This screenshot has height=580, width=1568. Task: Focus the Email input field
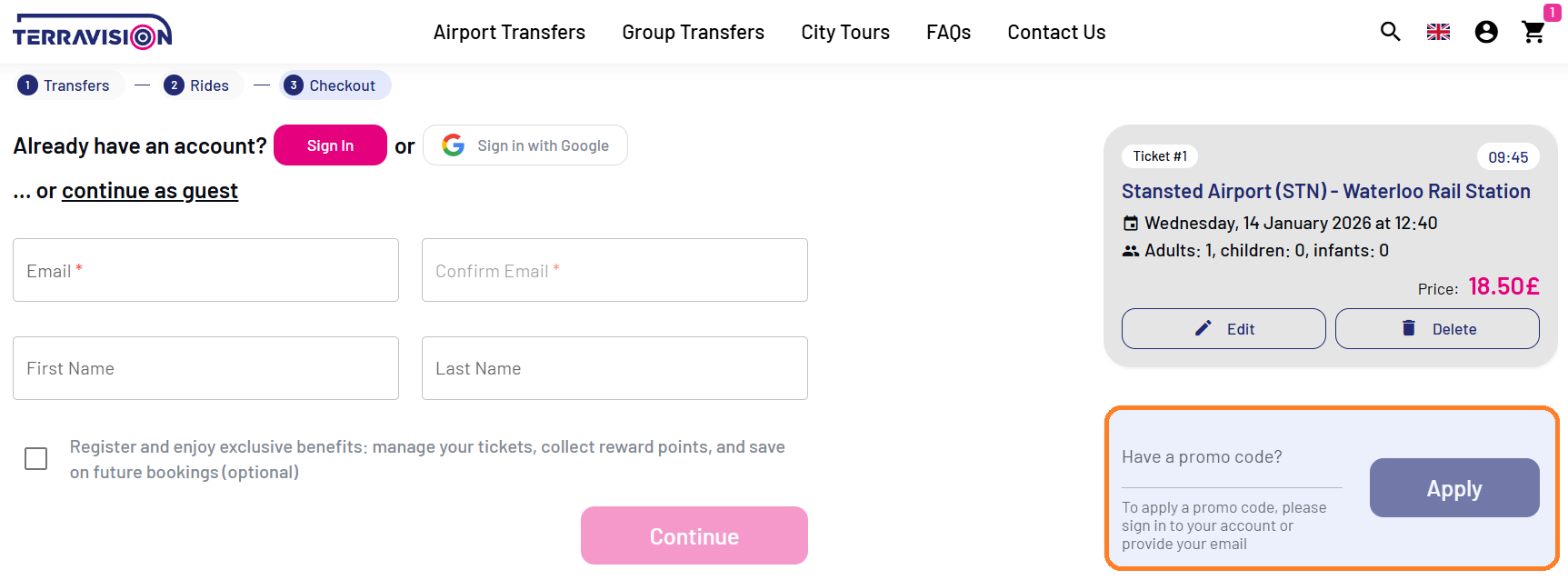[205, 271]
